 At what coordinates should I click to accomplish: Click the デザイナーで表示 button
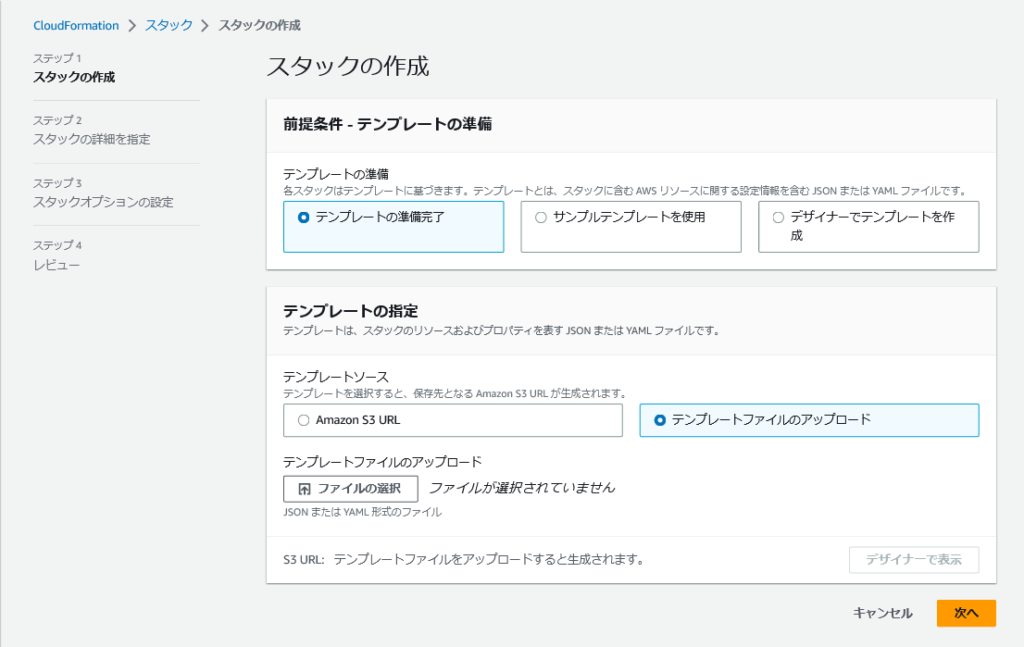click(913, 559)
